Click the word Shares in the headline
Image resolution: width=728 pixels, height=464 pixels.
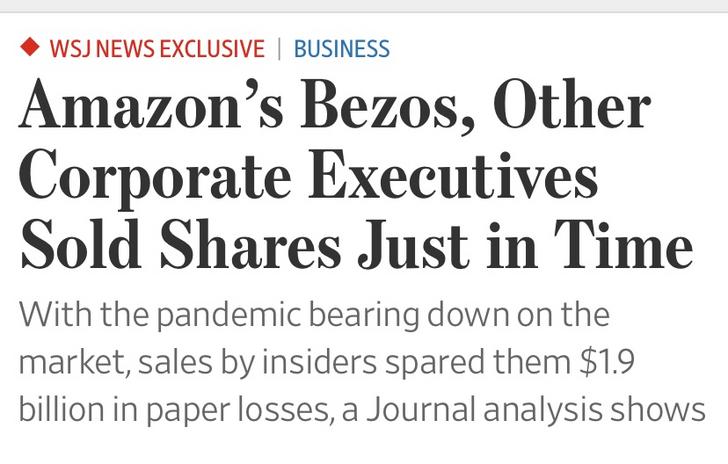(x=250, y=244)
